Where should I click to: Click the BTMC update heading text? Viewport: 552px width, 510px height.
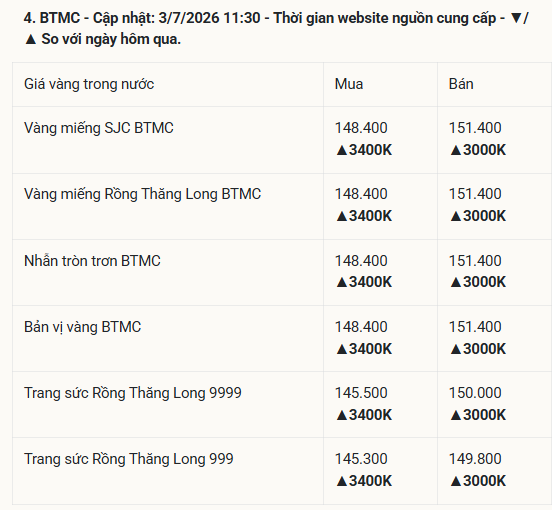tap(276, 28)
